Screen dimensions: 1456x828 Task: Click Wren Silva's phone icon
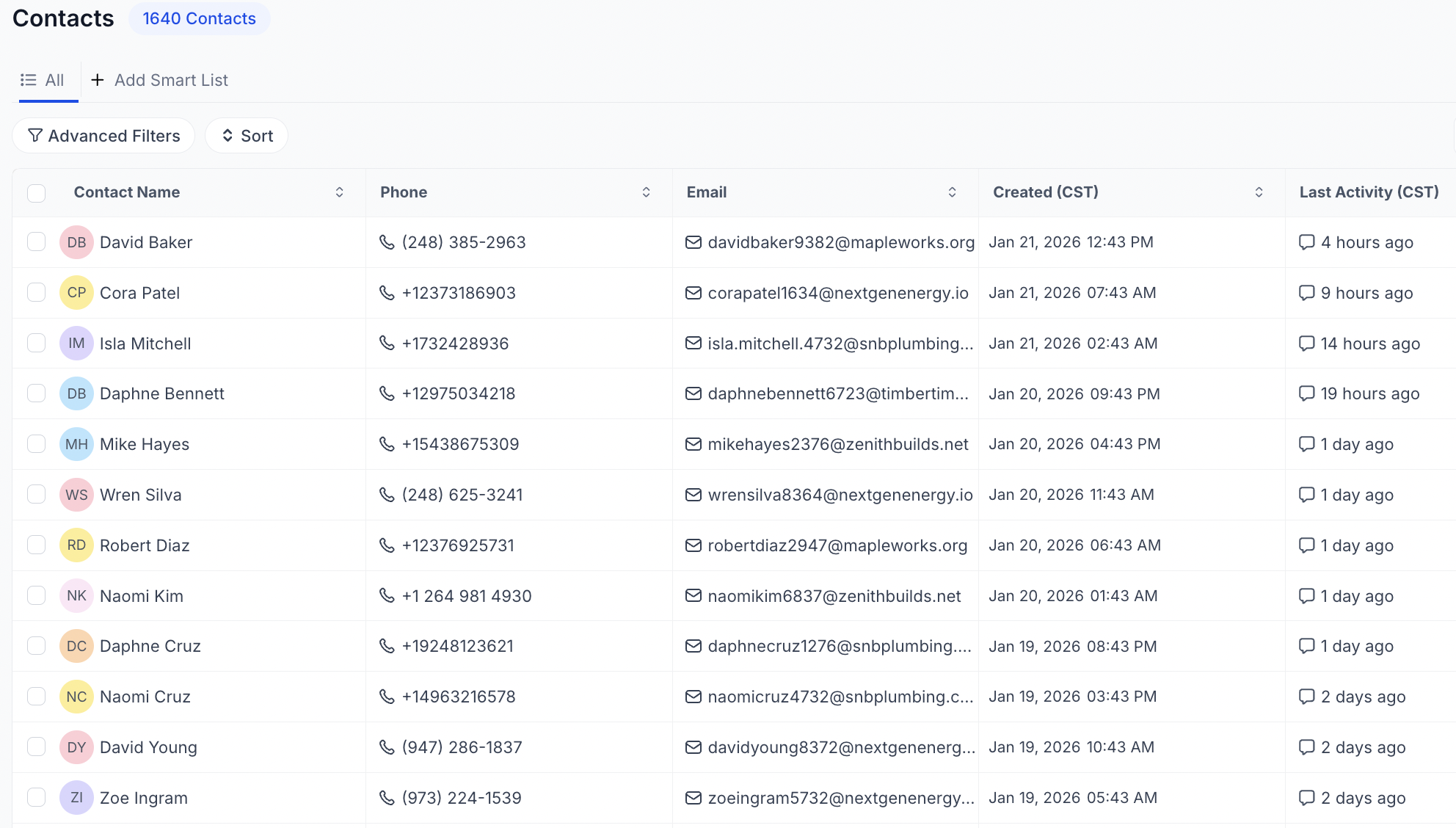click(387, 495)
